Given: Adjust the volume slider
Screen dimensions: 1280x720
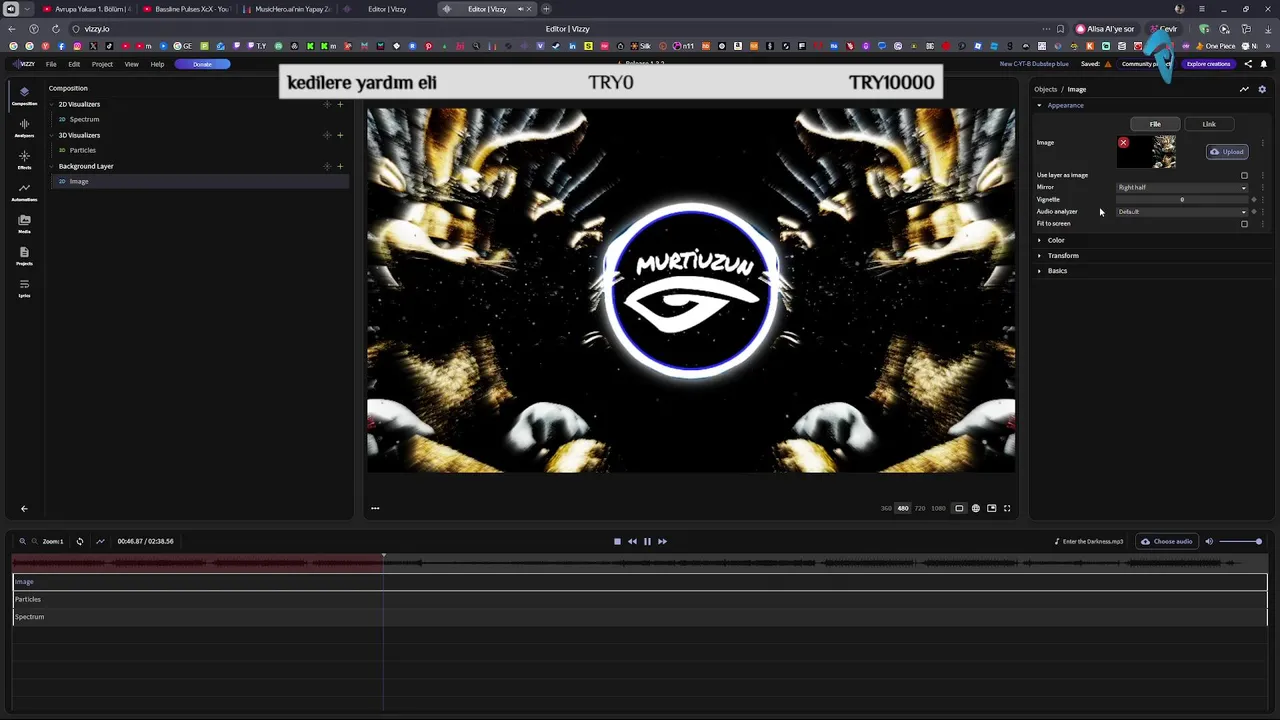Looking at the screenshot, I should pyautogui.click(x=1241, y=541).
